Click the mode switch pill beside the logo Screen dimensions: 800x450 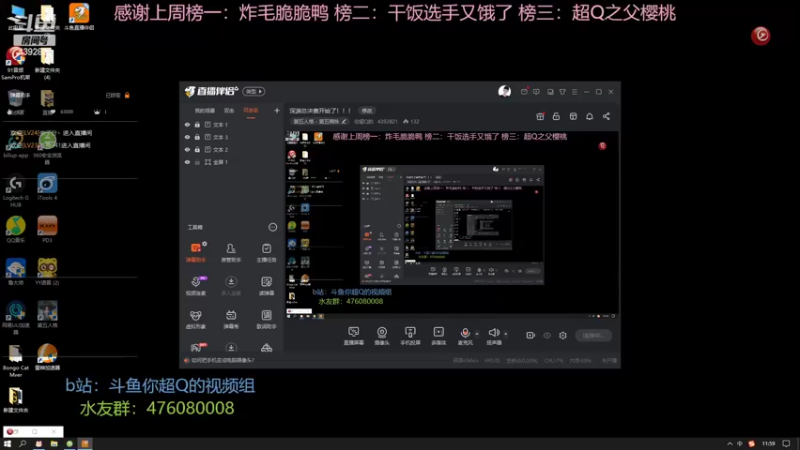click(x=254, y=91)
